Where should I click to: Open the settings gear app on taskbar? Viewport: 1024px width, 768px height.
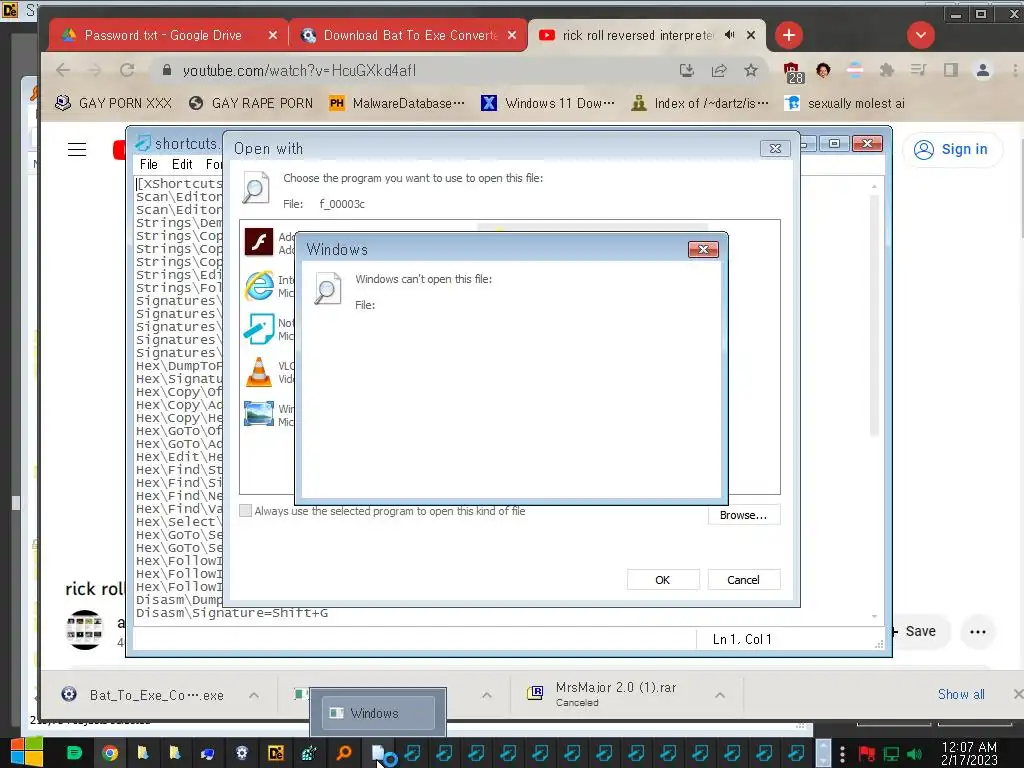(242, 754)
